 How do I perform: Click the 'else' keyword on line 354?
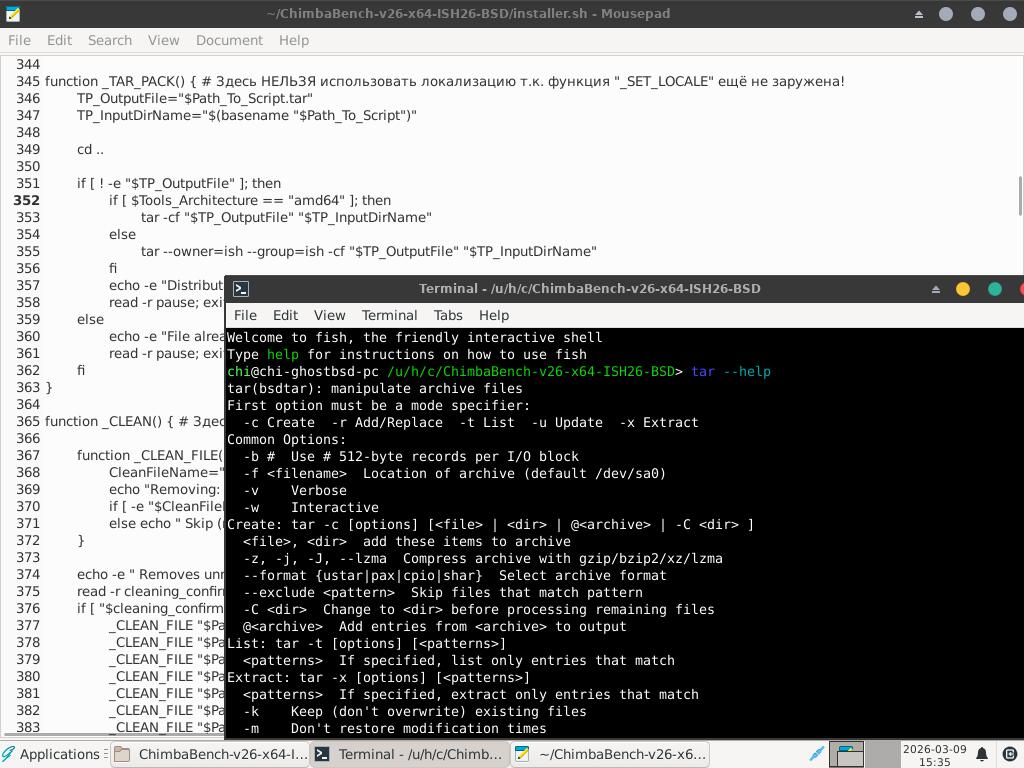[x=122, y=234]
